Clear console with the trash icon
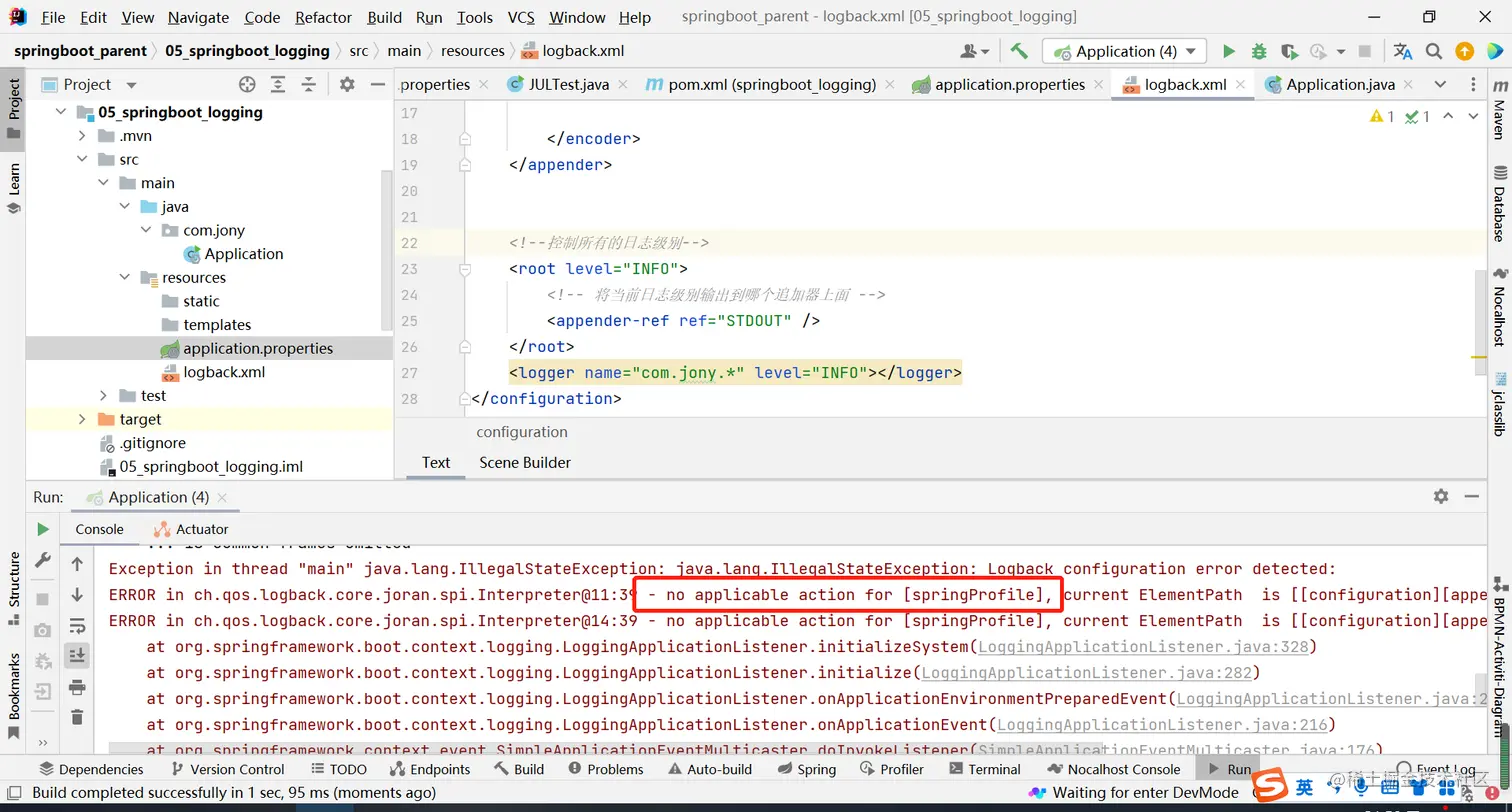Image resolution: width=1512 pixels, height=812 pixels. tap(77, 717)
